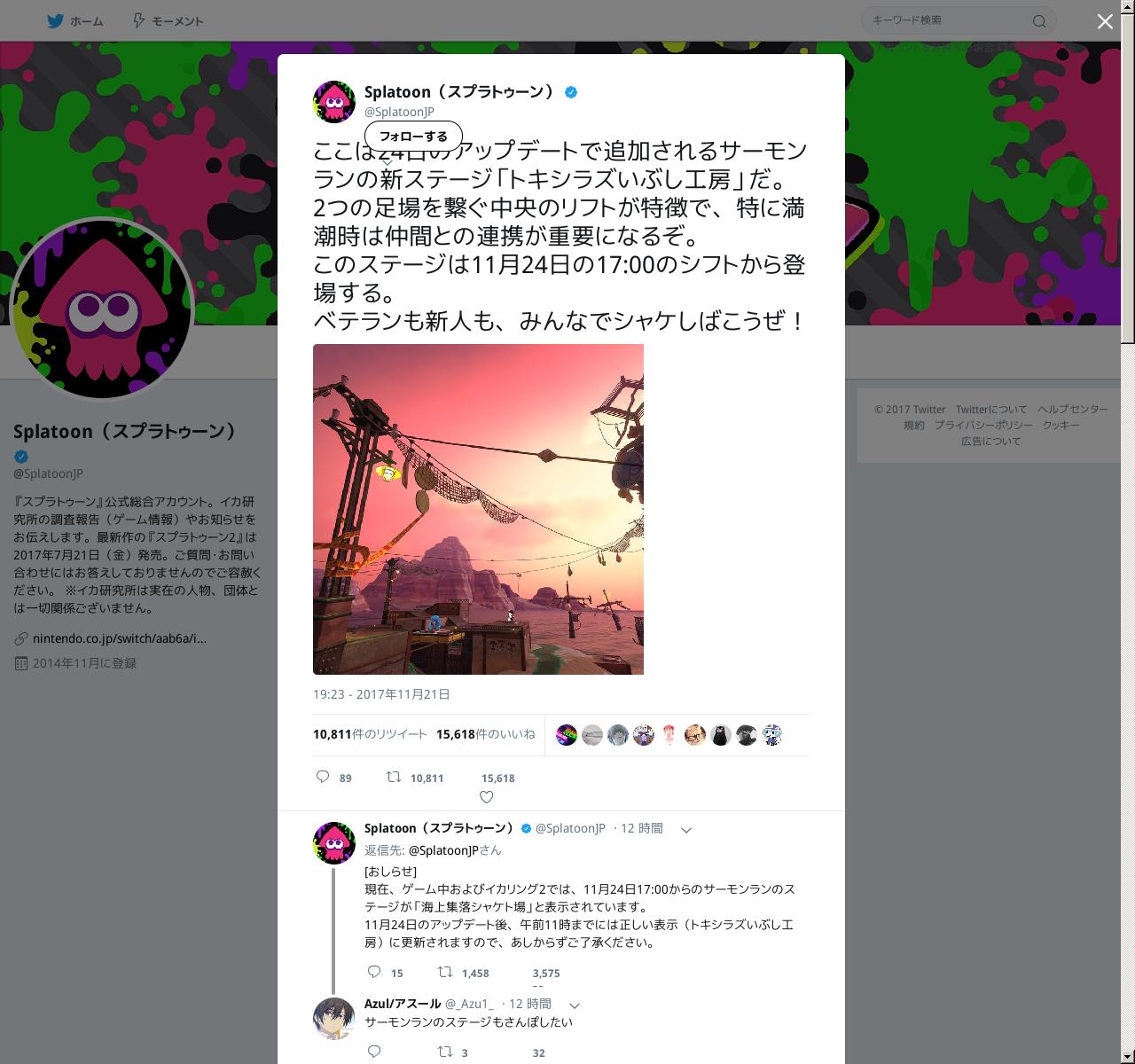
Task: Click the keyword search input field
Action: [949, 20]
